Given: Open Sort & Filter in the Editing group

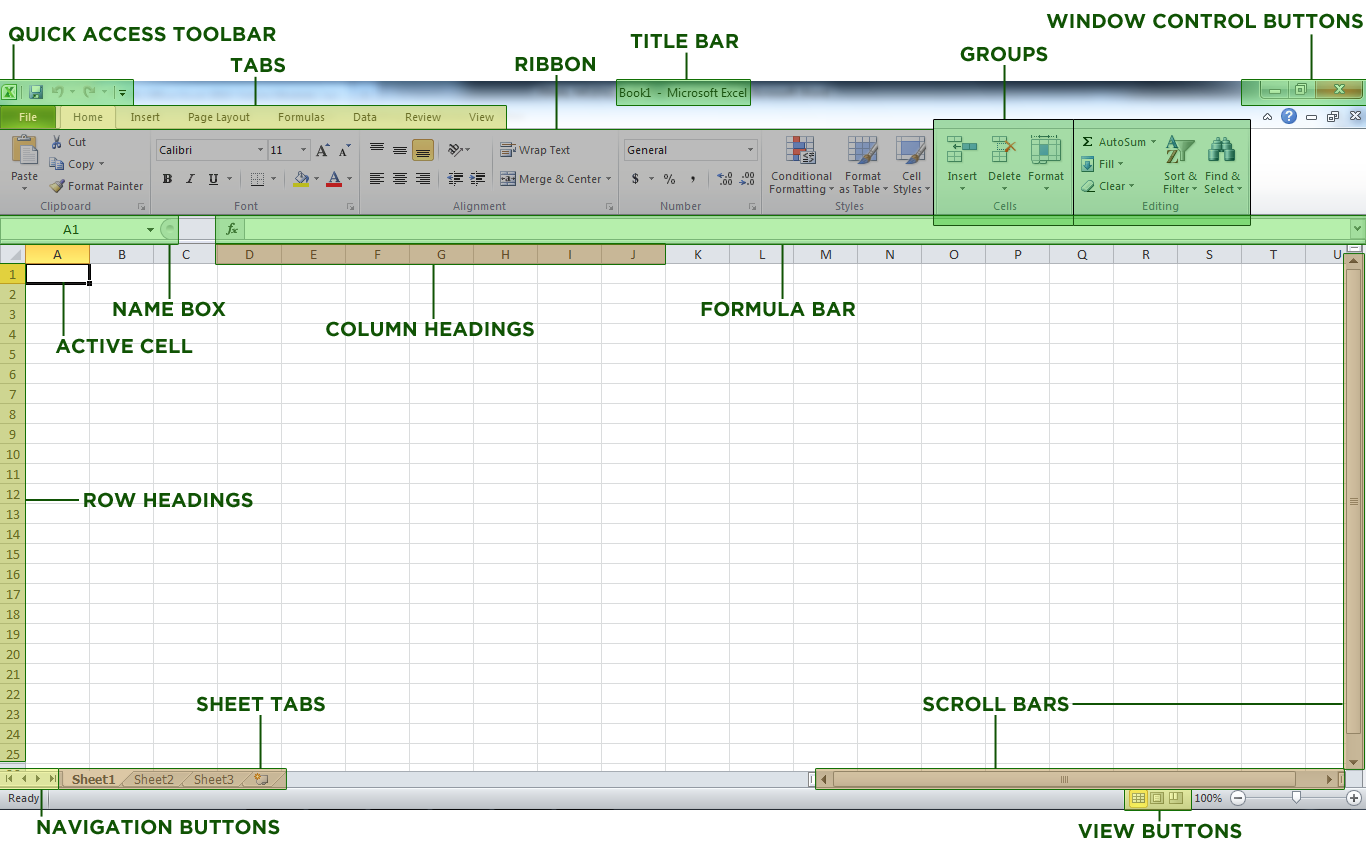Looking at the screenshot, I should [1179, 165].
